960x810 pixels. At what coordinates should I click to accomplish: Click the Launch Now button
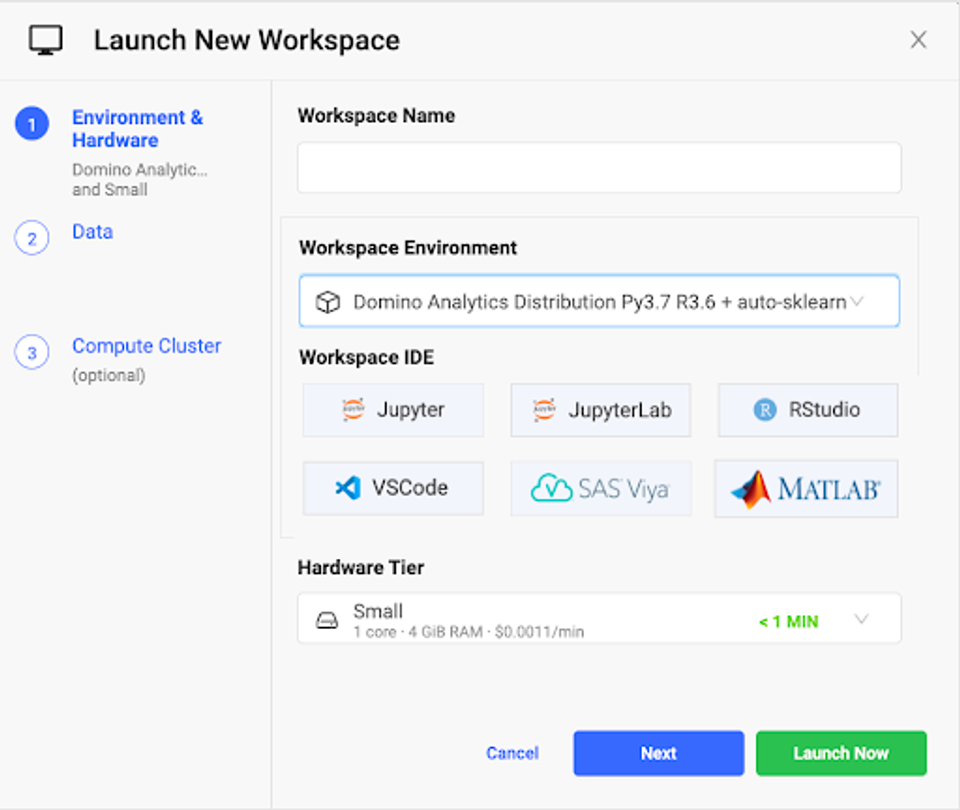(x=841, y=753)
